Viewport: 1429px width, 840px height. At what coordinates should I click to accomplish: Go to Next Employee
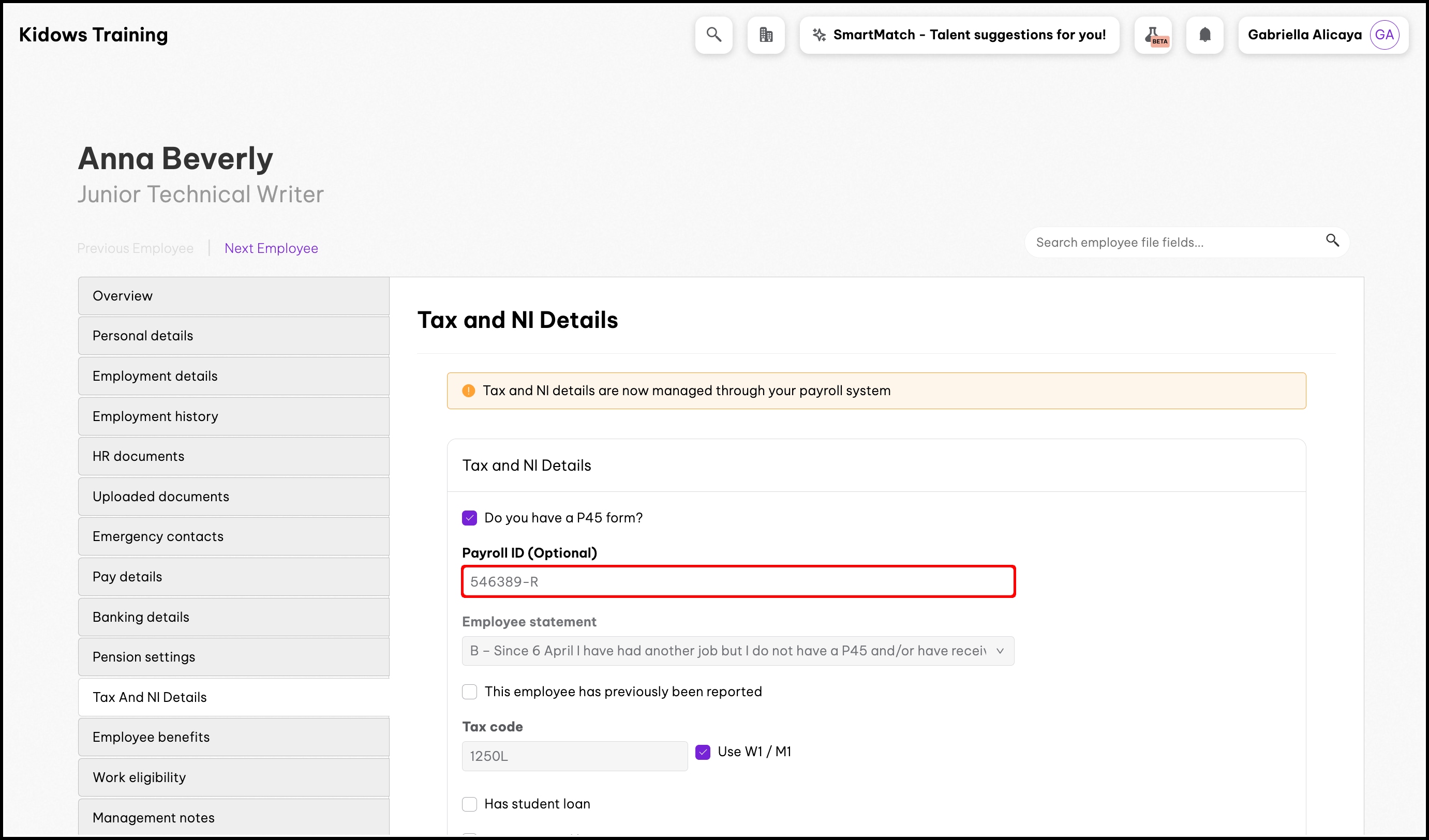[271, 248]
